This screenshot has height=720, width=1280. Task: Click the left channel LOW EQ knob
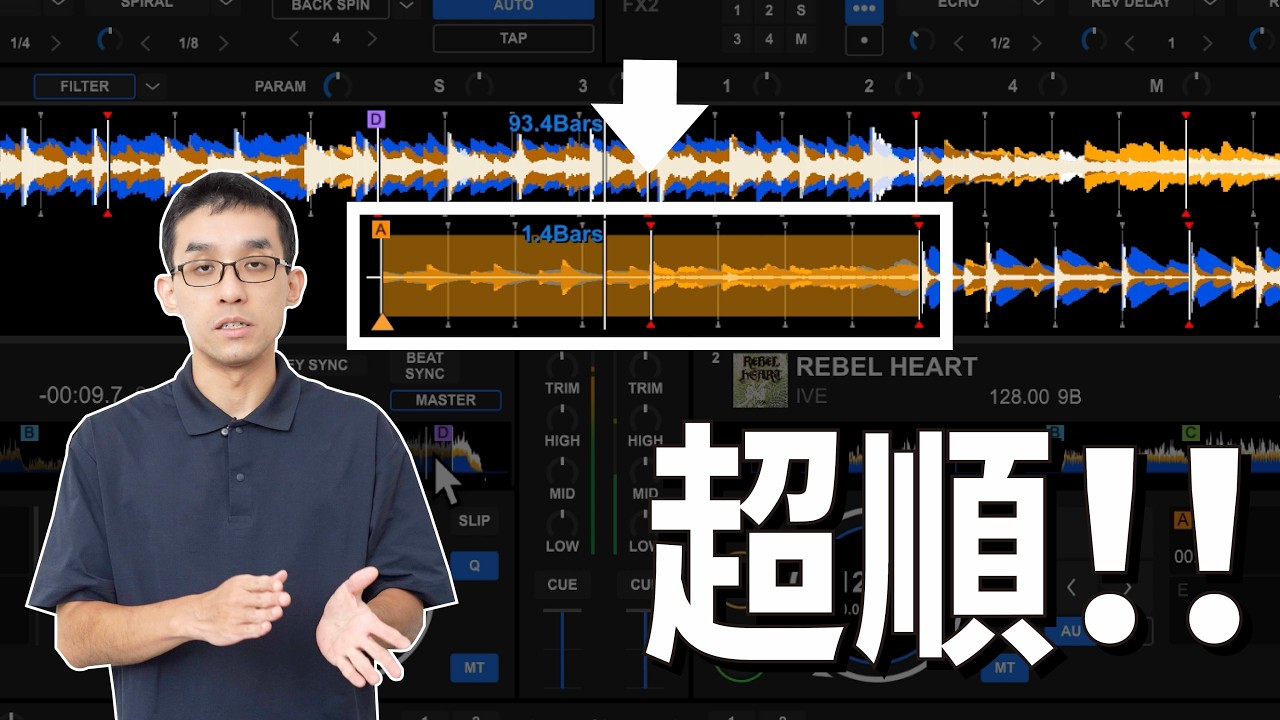click(x=562, y=524)
